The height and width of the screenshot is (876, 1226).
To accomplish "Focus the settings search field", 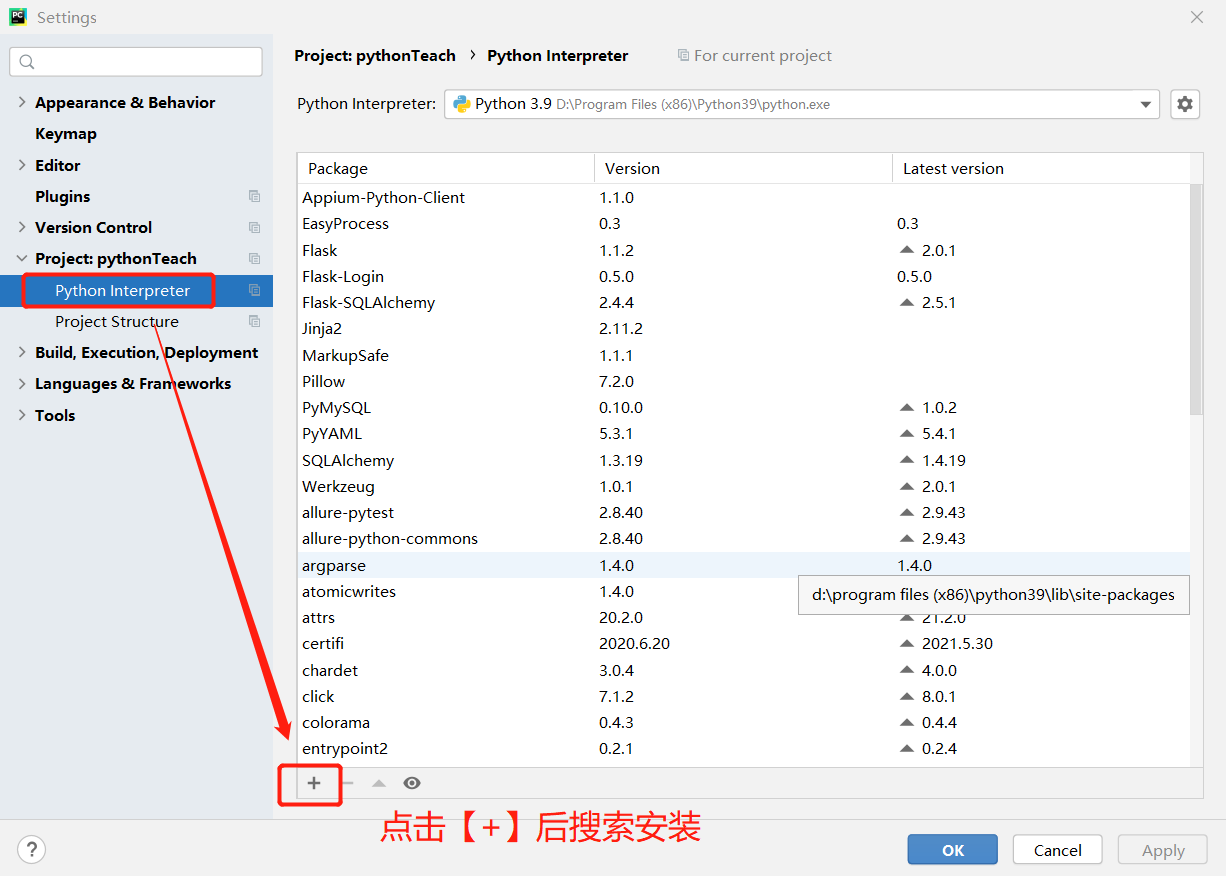I will tap(136, 62).
